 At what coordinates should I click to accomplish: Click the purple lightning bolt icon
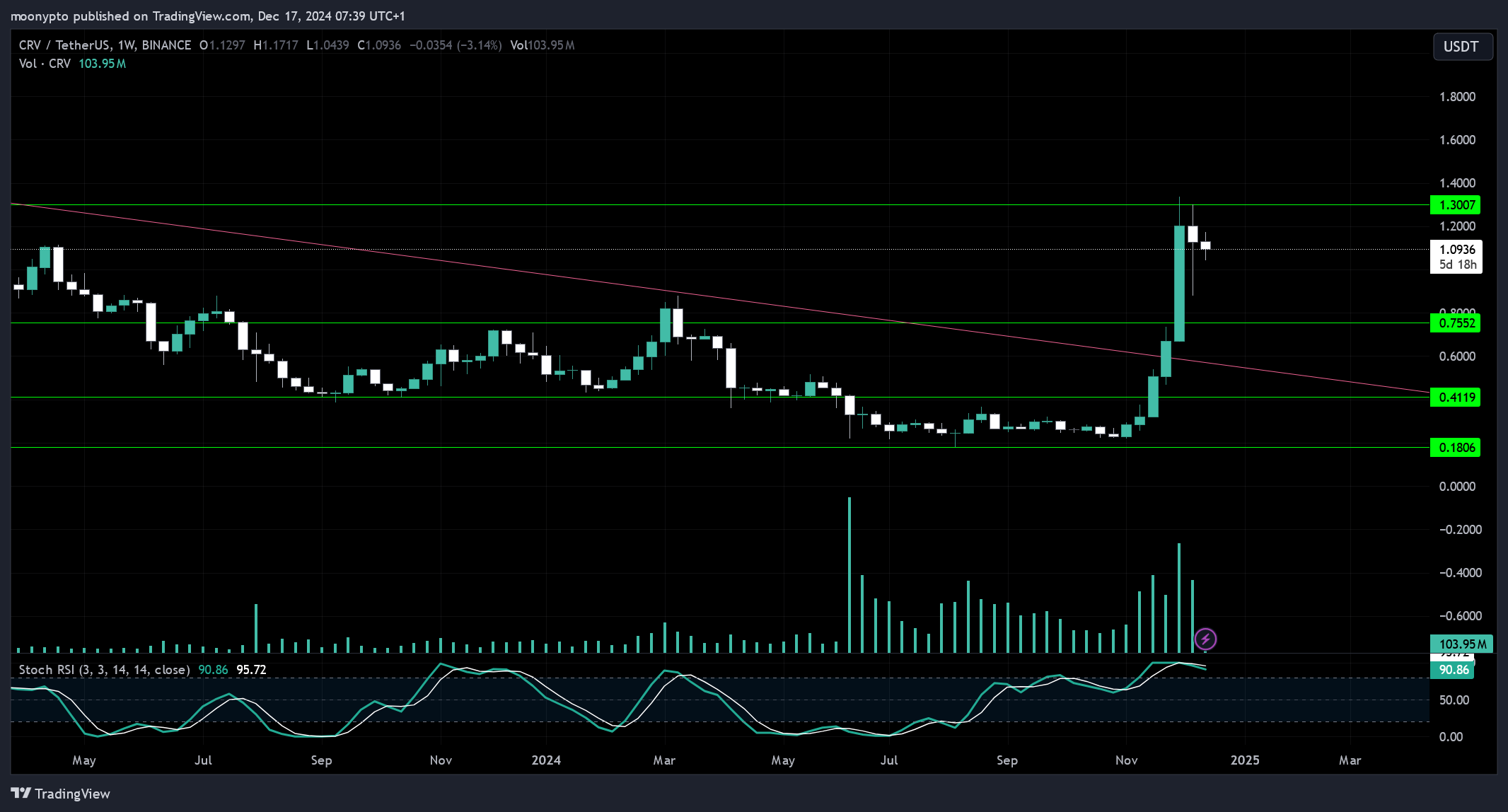tap(1205, 639)
